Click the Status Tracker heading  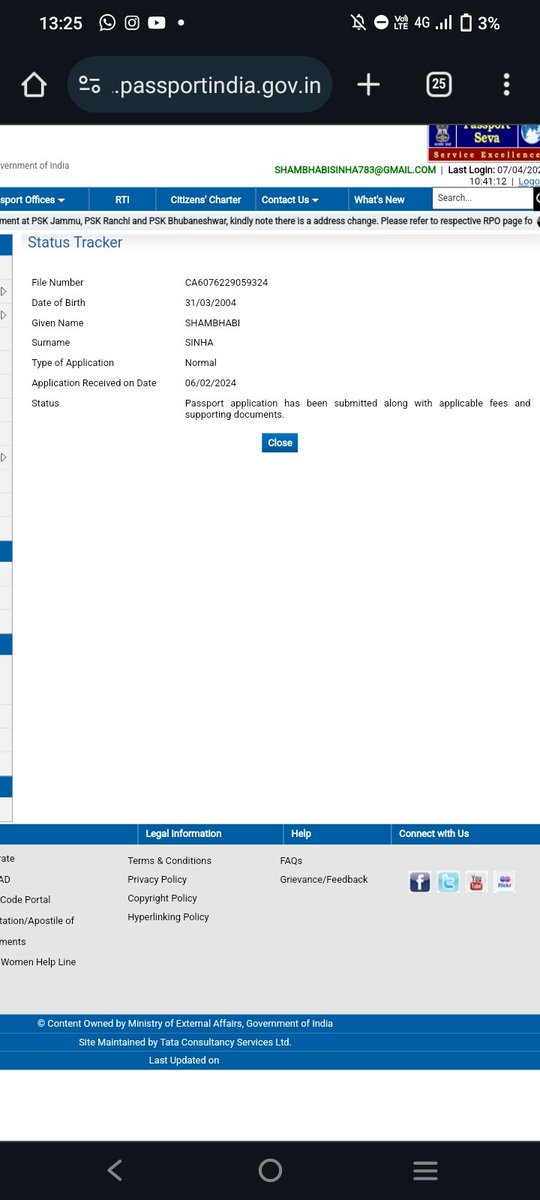(75, 243)
